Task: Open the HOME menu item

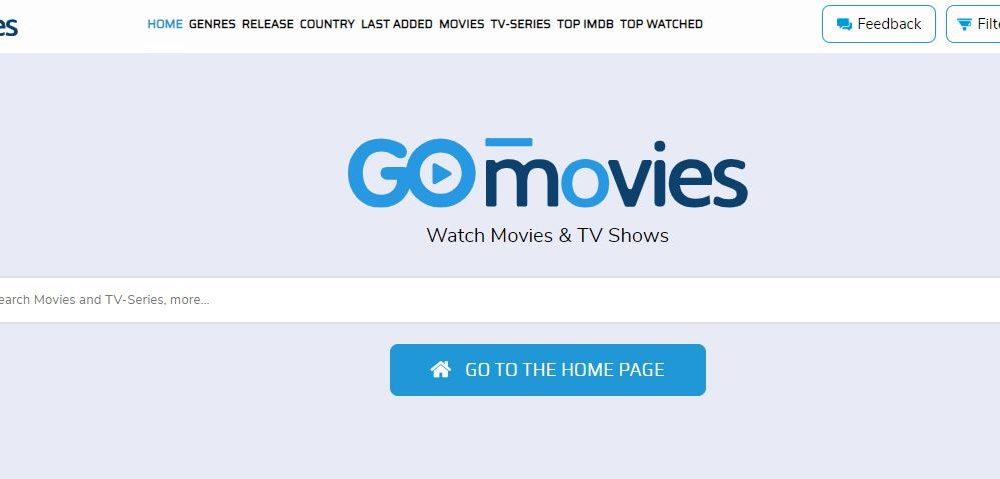Action: point(165,24)
